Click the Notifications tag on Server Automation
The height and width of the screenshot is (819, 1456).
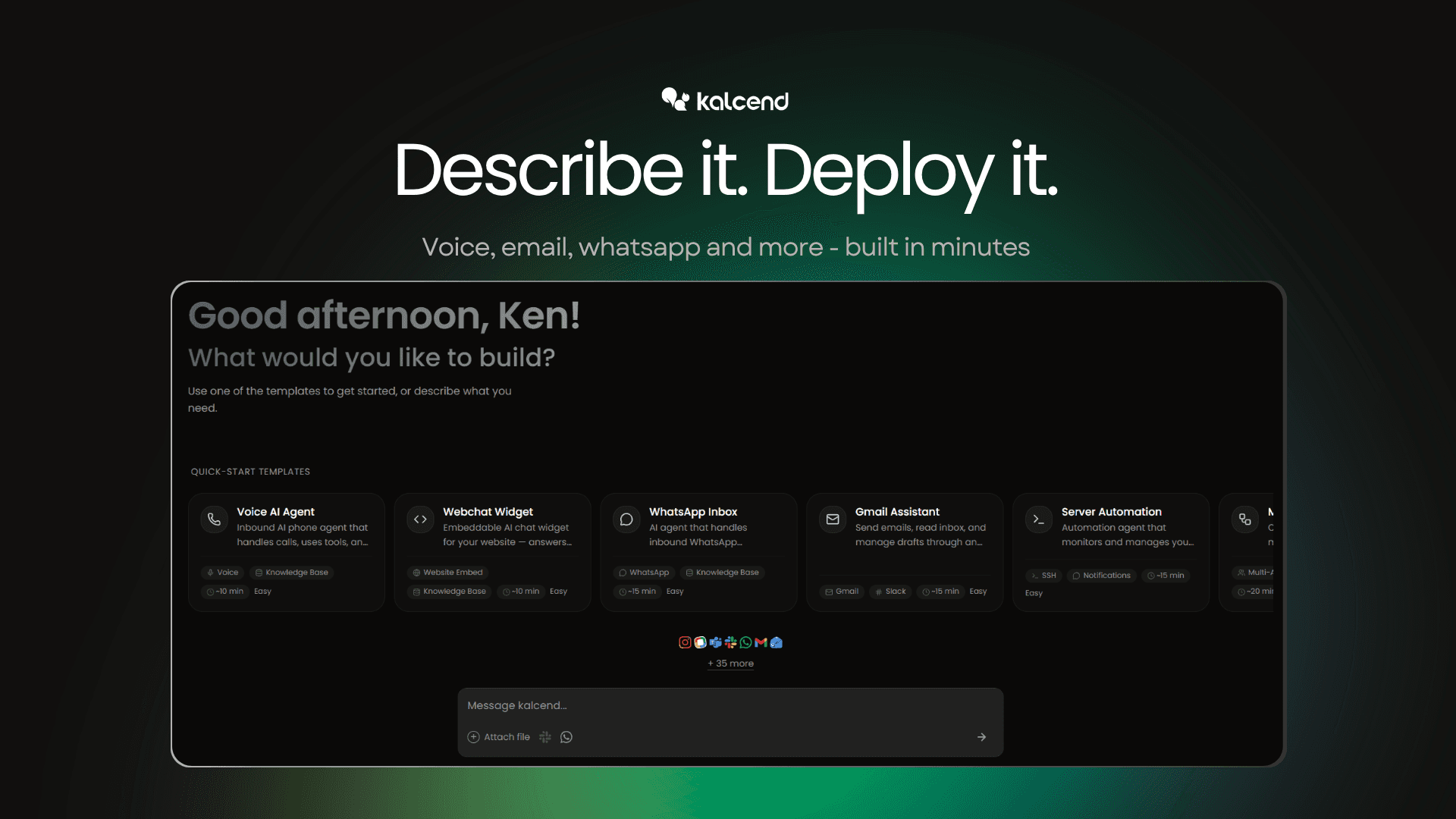click(1101, 576)
